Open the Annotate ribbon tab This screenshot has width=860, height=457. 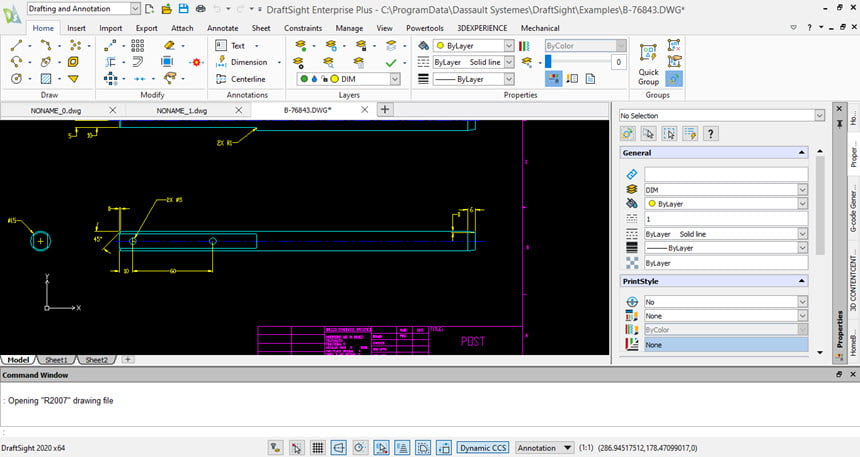coord(223,28)
